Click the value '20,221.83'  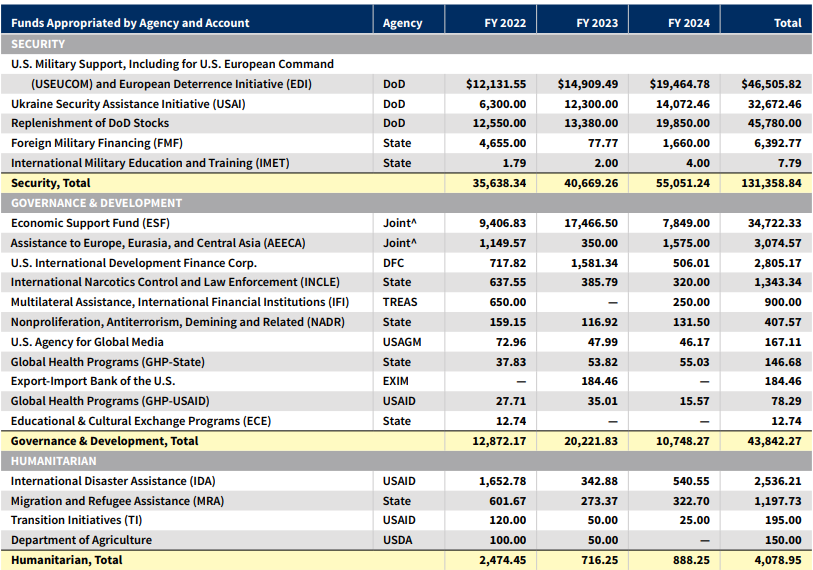coord(591,441)
